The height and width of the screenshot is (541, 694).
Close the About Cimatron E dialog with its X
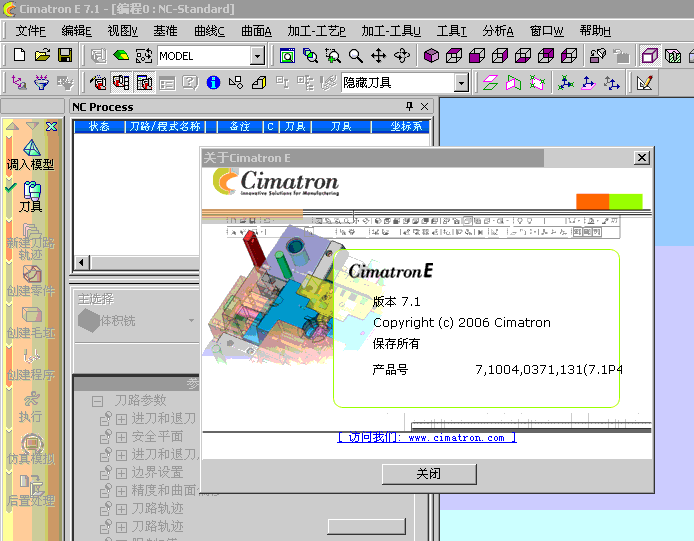[x=642, y=158]
